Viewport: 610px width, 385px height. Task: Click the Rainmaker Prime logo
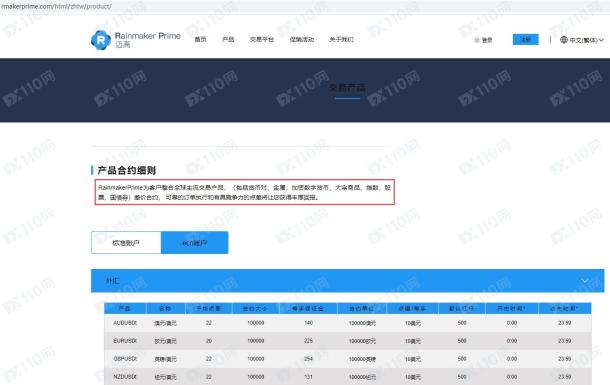point(135,40)
